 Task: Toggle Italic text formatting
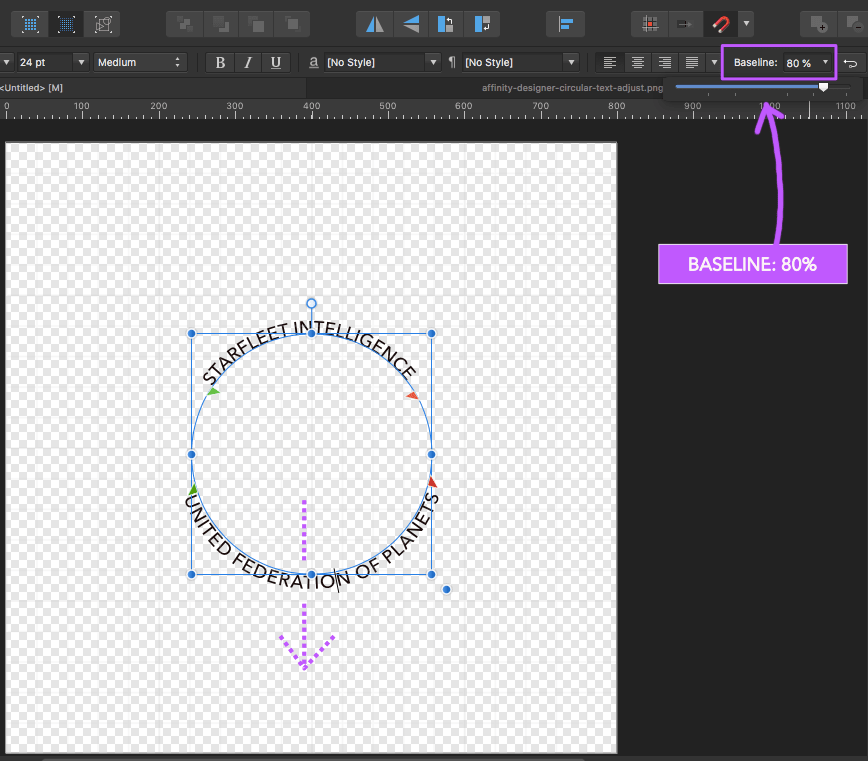point(248,62)
